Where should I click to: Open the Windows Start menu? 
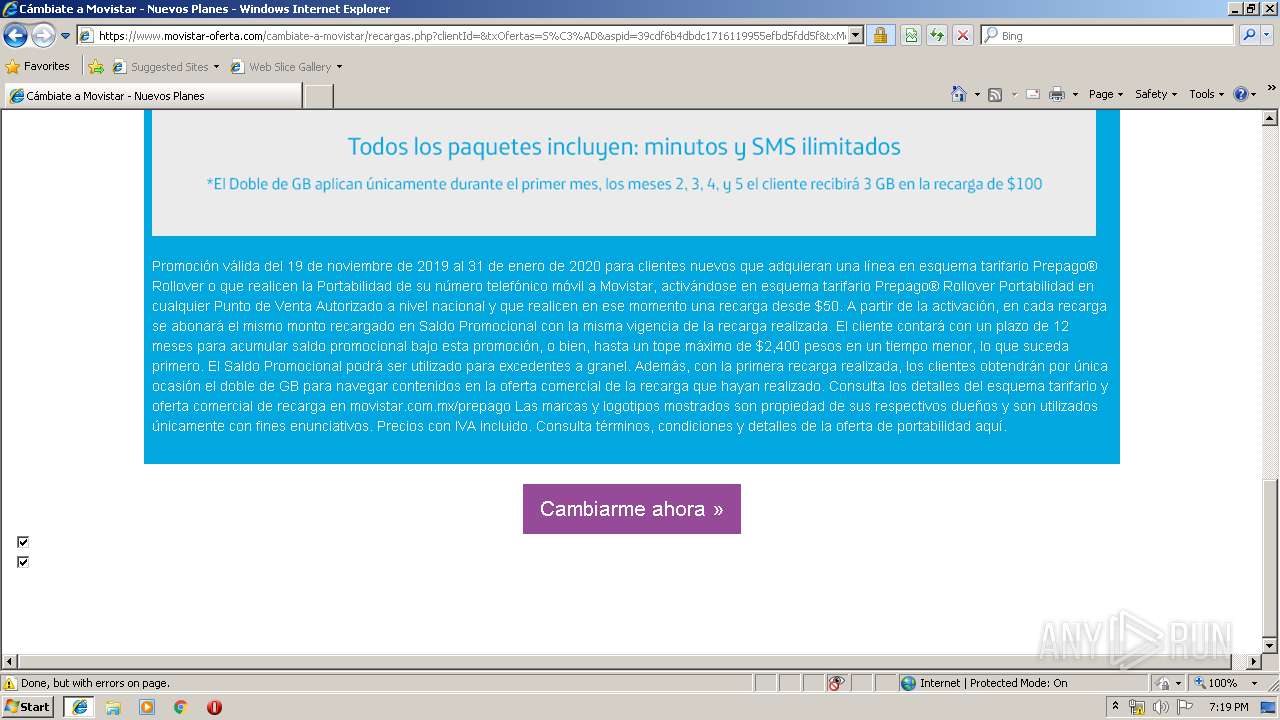pos(28,706)
